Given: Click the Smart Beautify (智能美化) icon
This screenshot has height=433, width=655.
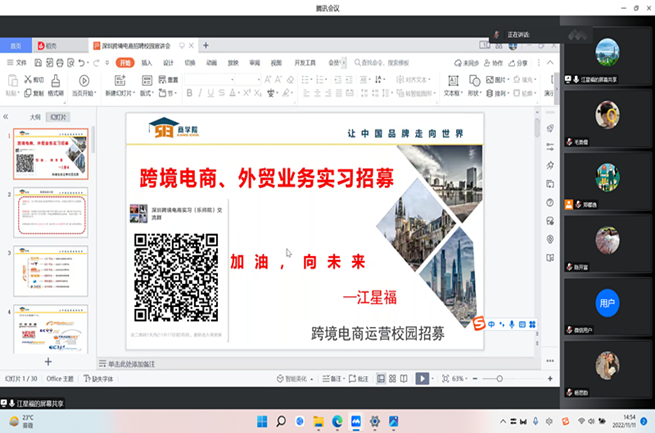Looking at the screenshot, I should [x=280, y=379].
